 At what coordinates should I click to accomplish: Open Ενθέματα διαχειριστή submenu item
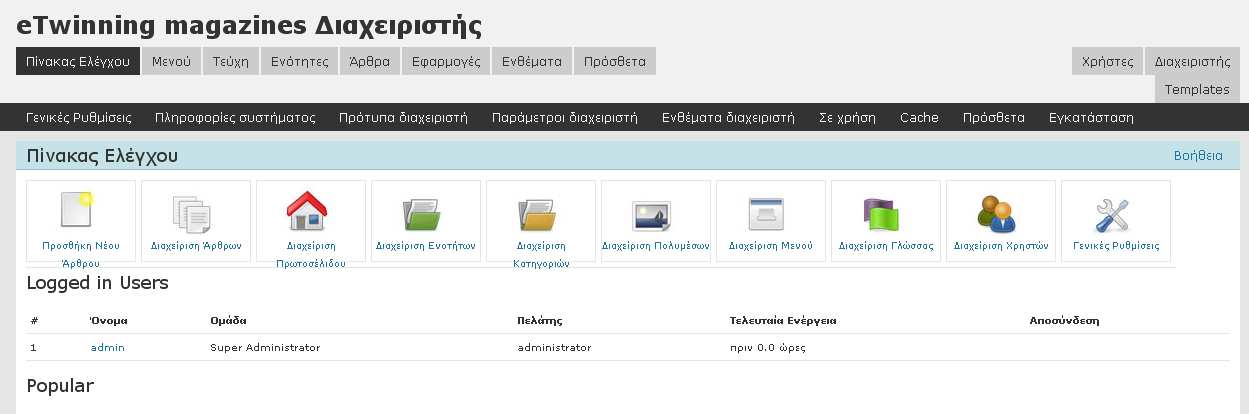click(x=728, y=117)
